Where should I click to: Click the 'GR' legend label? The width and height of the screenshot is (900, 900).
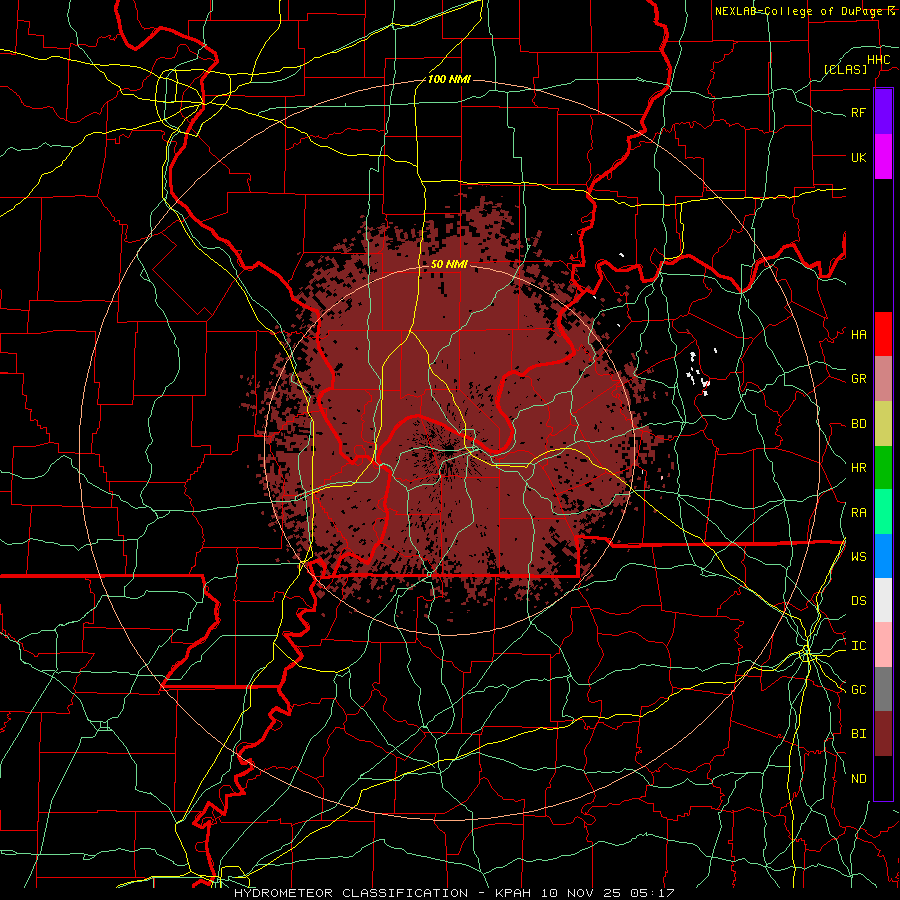point(859,379)
